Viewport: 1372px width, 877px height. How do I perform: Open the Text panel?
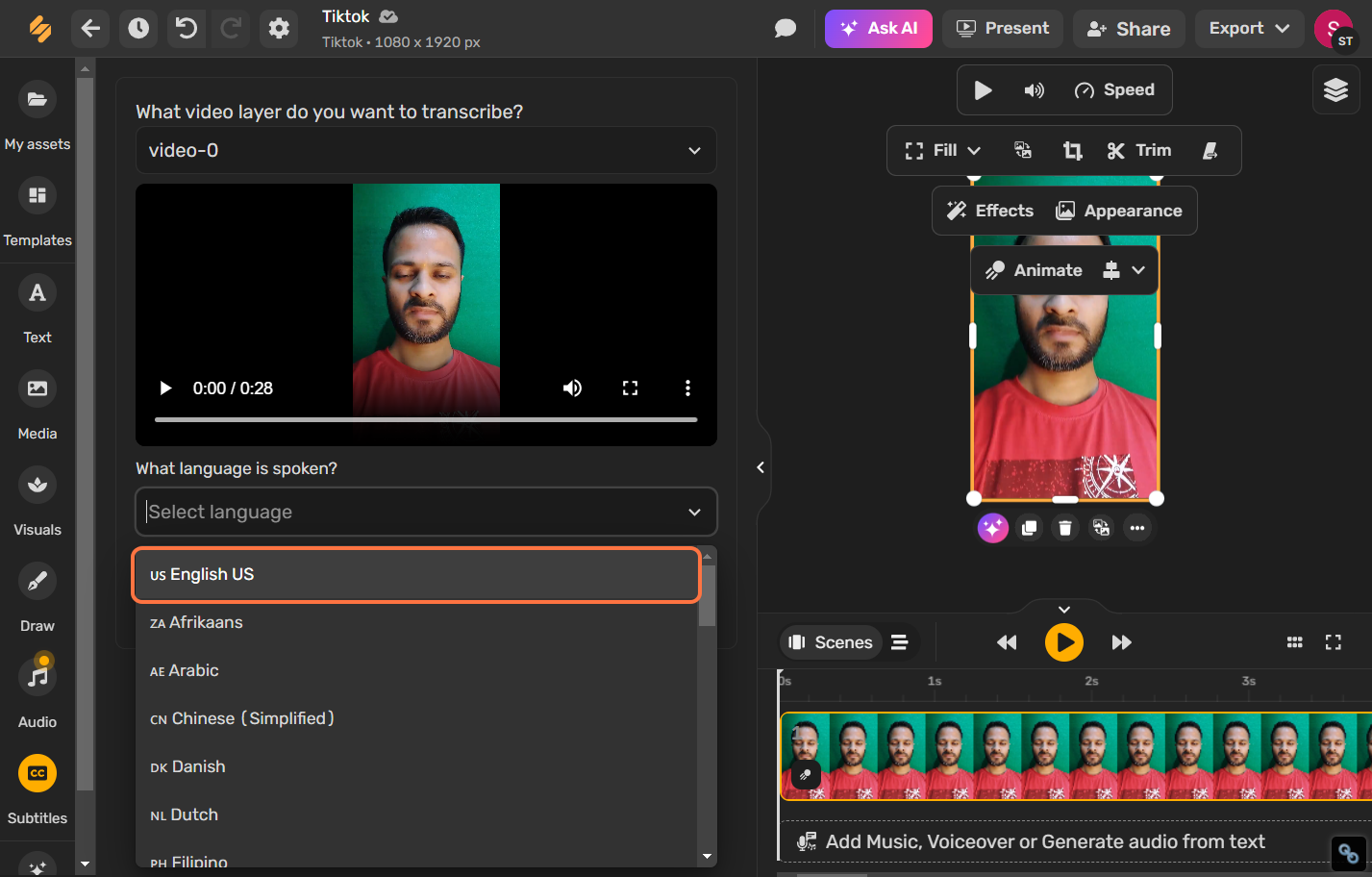pyautogui.click(x=37, y=309)
